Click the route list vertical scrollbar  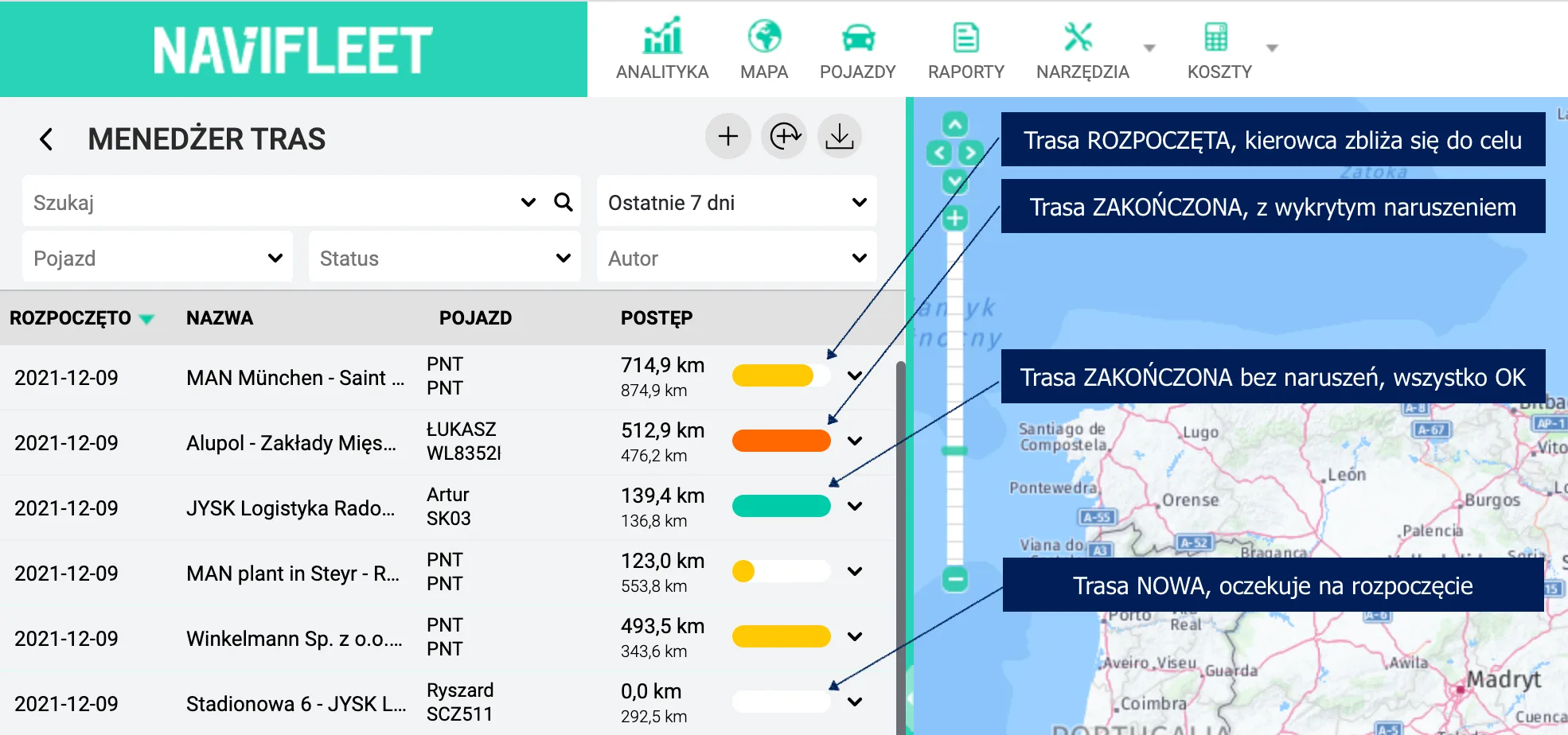pyautogui.click(x=901, y=548)
